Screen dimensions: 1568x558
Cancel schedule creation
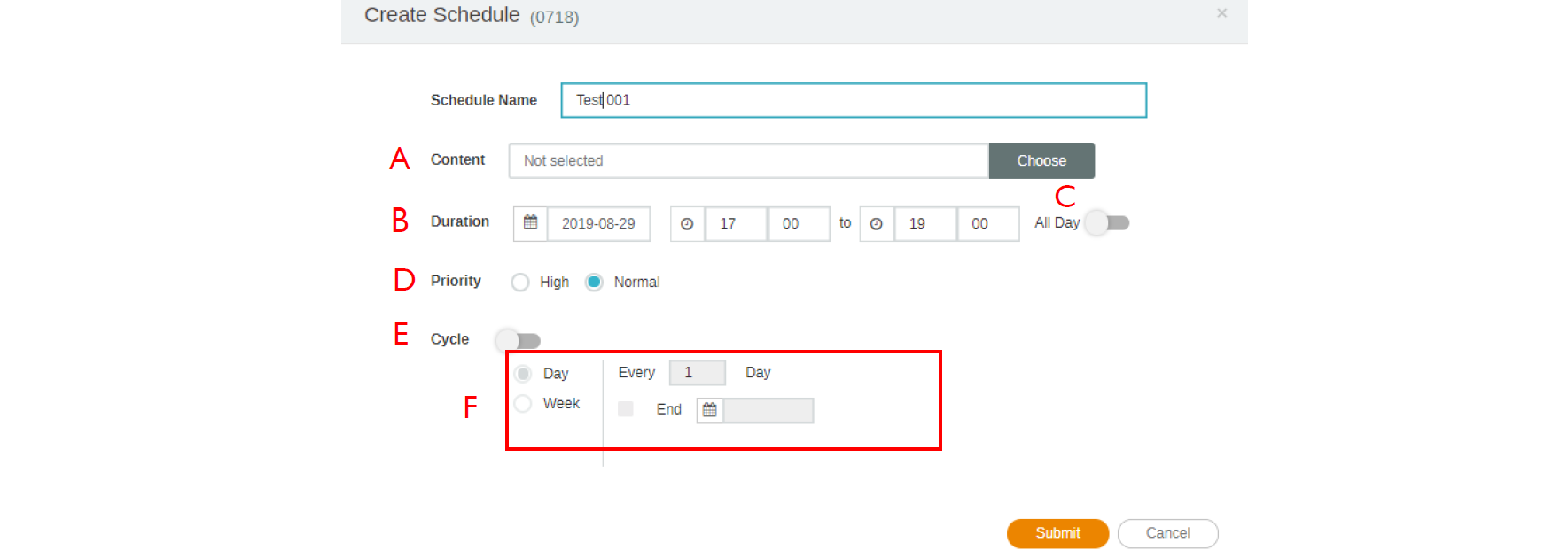tap(1167, 533)
